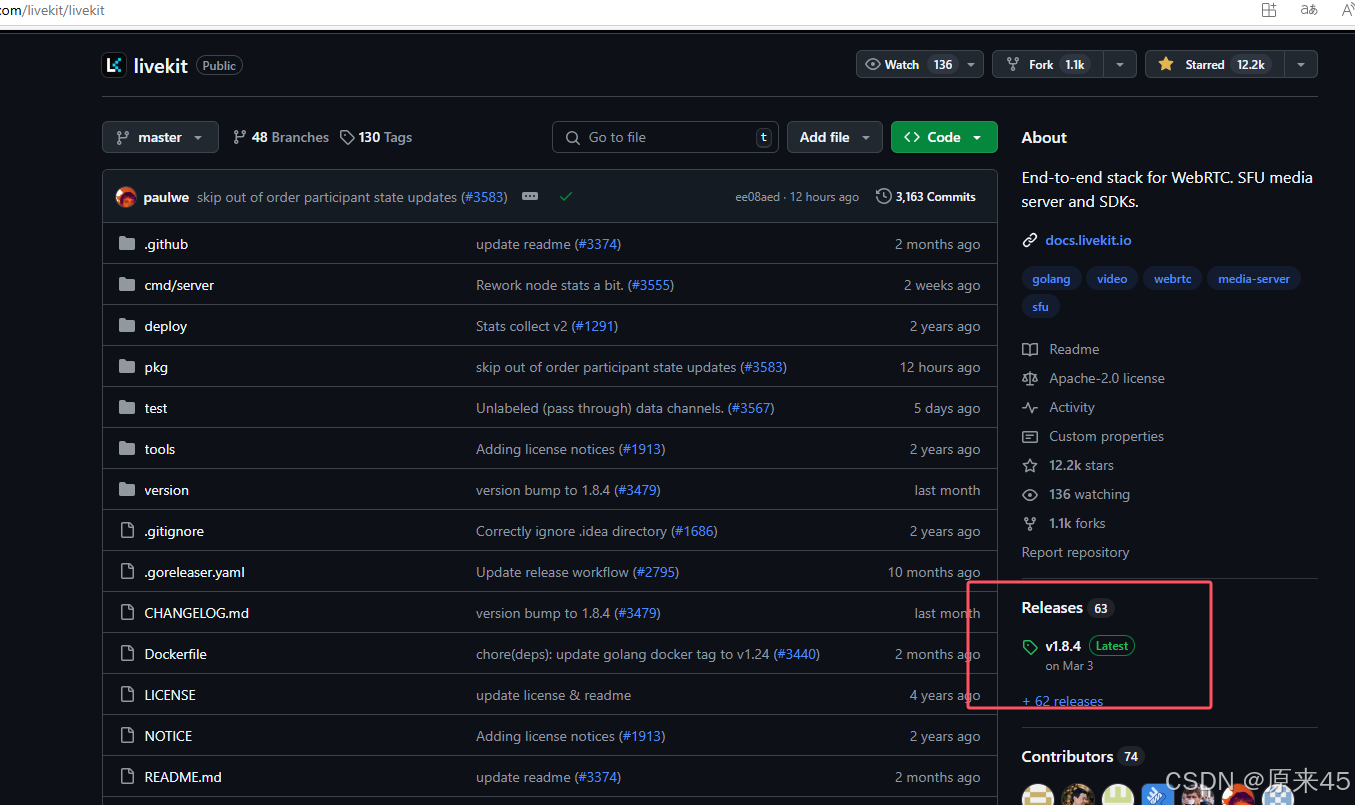This screenshot has width=1355, height=805.
Task: Focus the Go to file search field
Action: (666, 137)
